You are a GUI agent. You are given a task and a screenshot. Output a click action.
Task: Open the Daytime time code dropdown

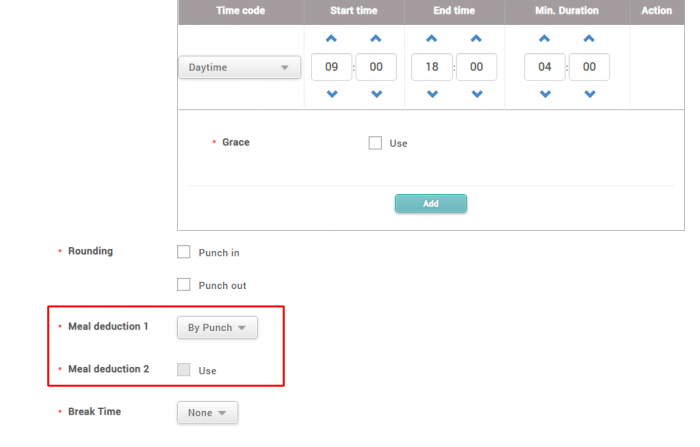coord(239,67)
